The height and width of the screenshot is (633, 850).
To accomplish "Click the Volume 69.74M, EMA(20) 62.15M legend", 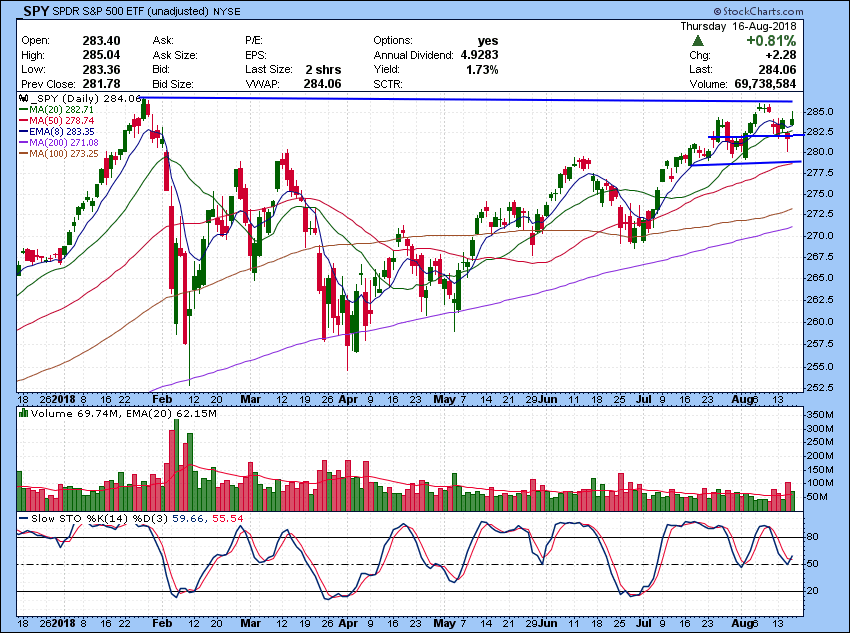I will [124, 414].
